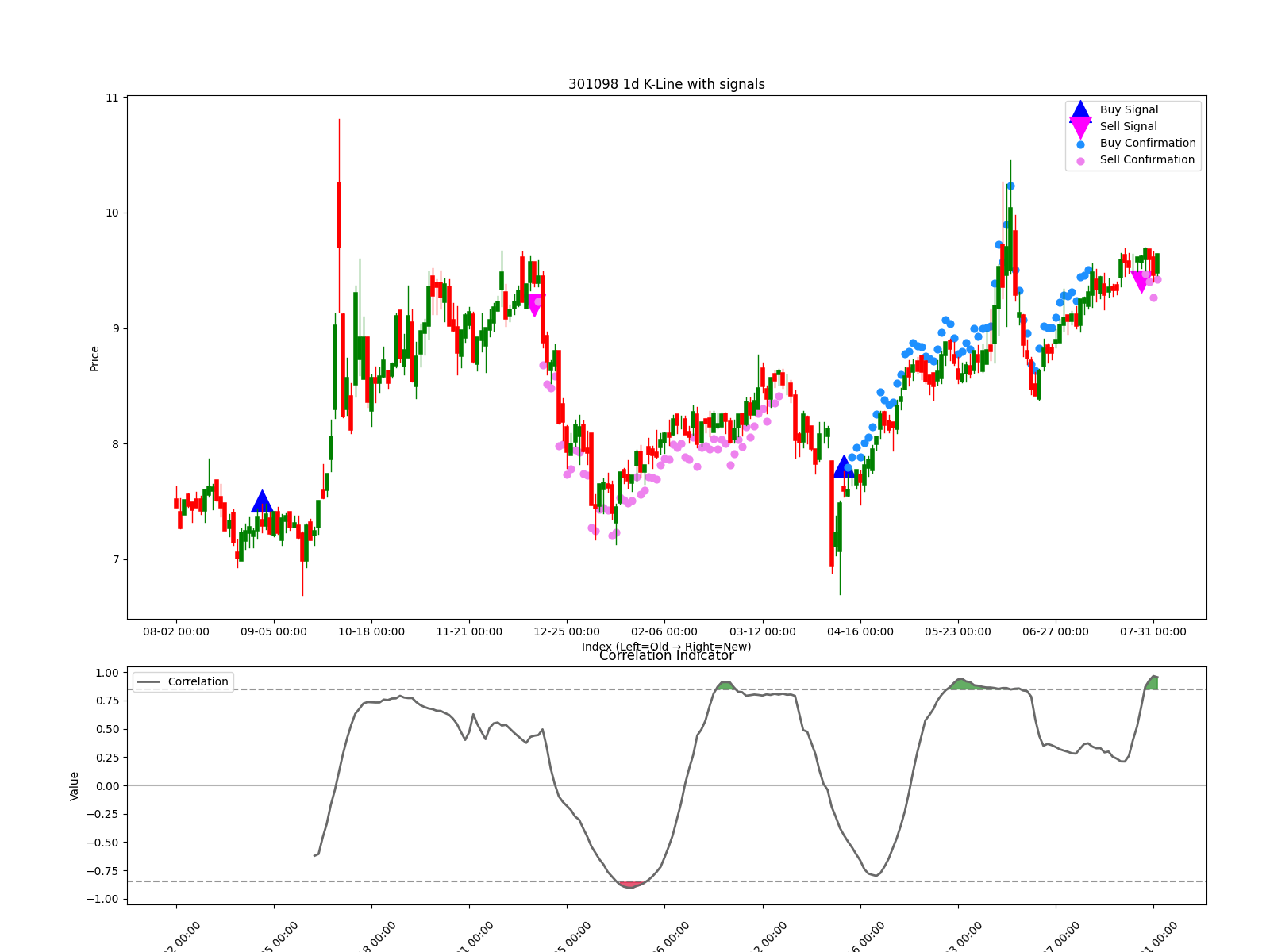
Task: Click the price tick label '9'
Action: [115, 329]
